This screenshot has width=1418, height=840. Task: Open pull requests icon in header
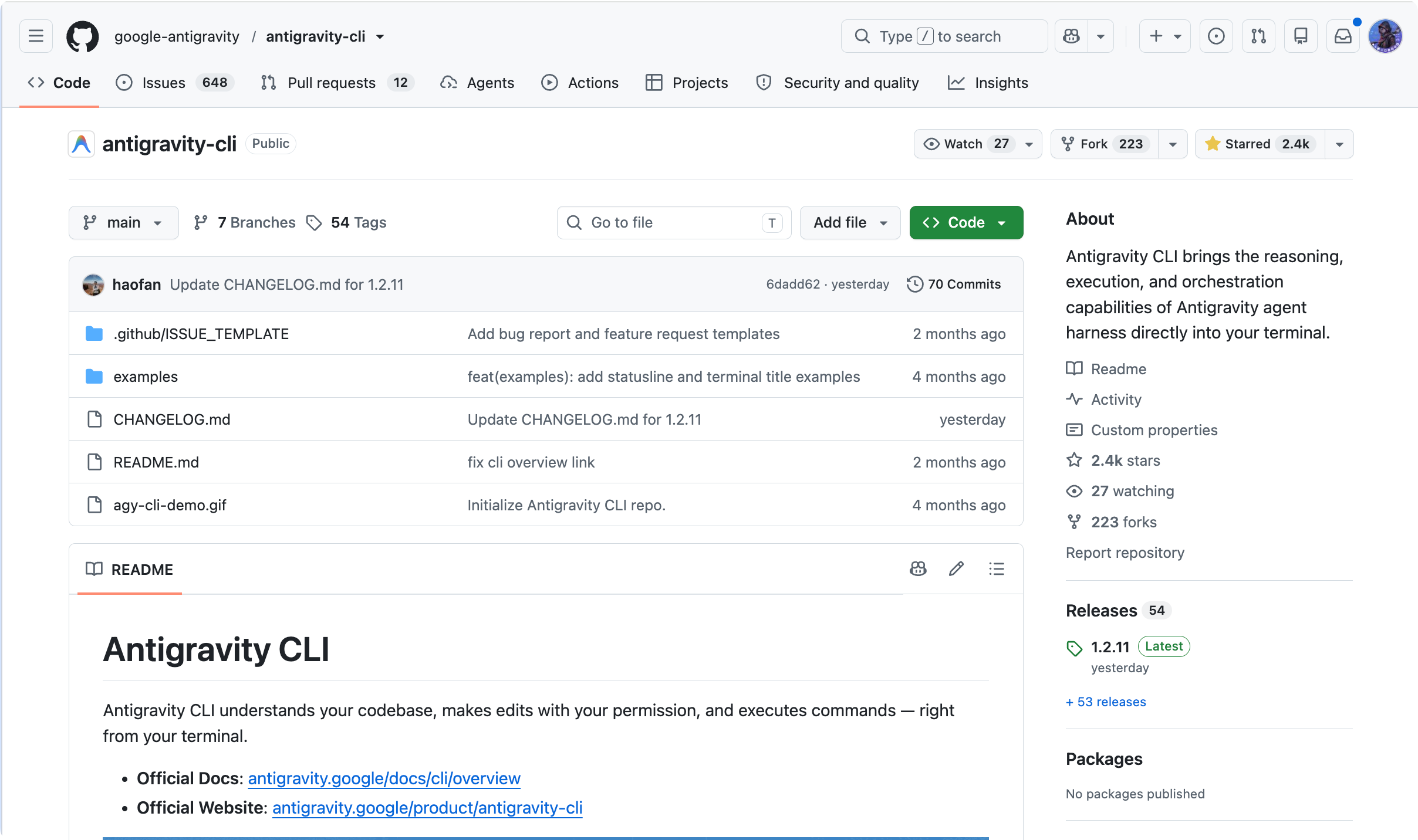click(x=1258, y=36)
